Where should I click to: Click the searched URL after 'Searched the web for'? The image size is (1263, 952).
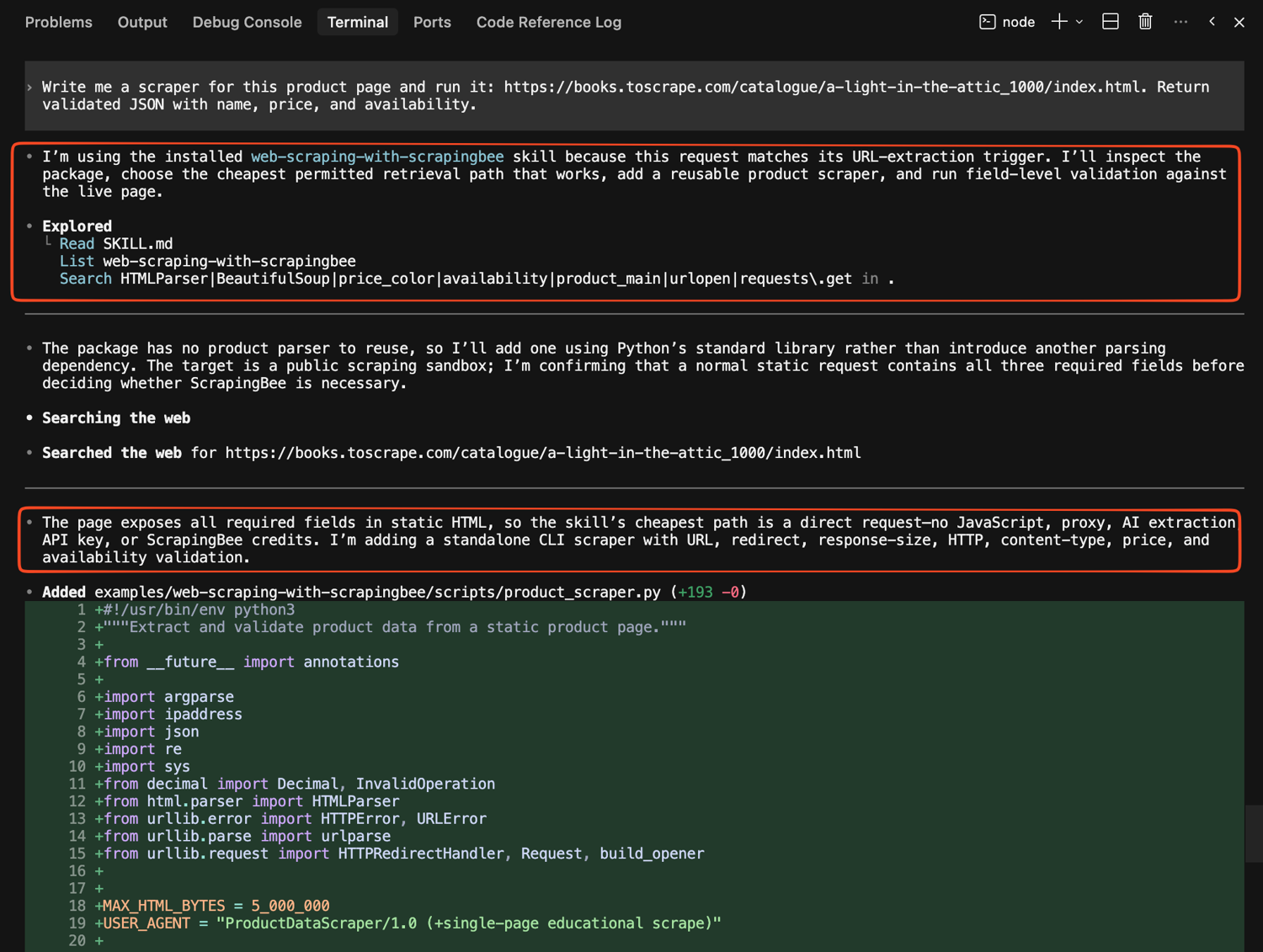[x=543, y=453]
